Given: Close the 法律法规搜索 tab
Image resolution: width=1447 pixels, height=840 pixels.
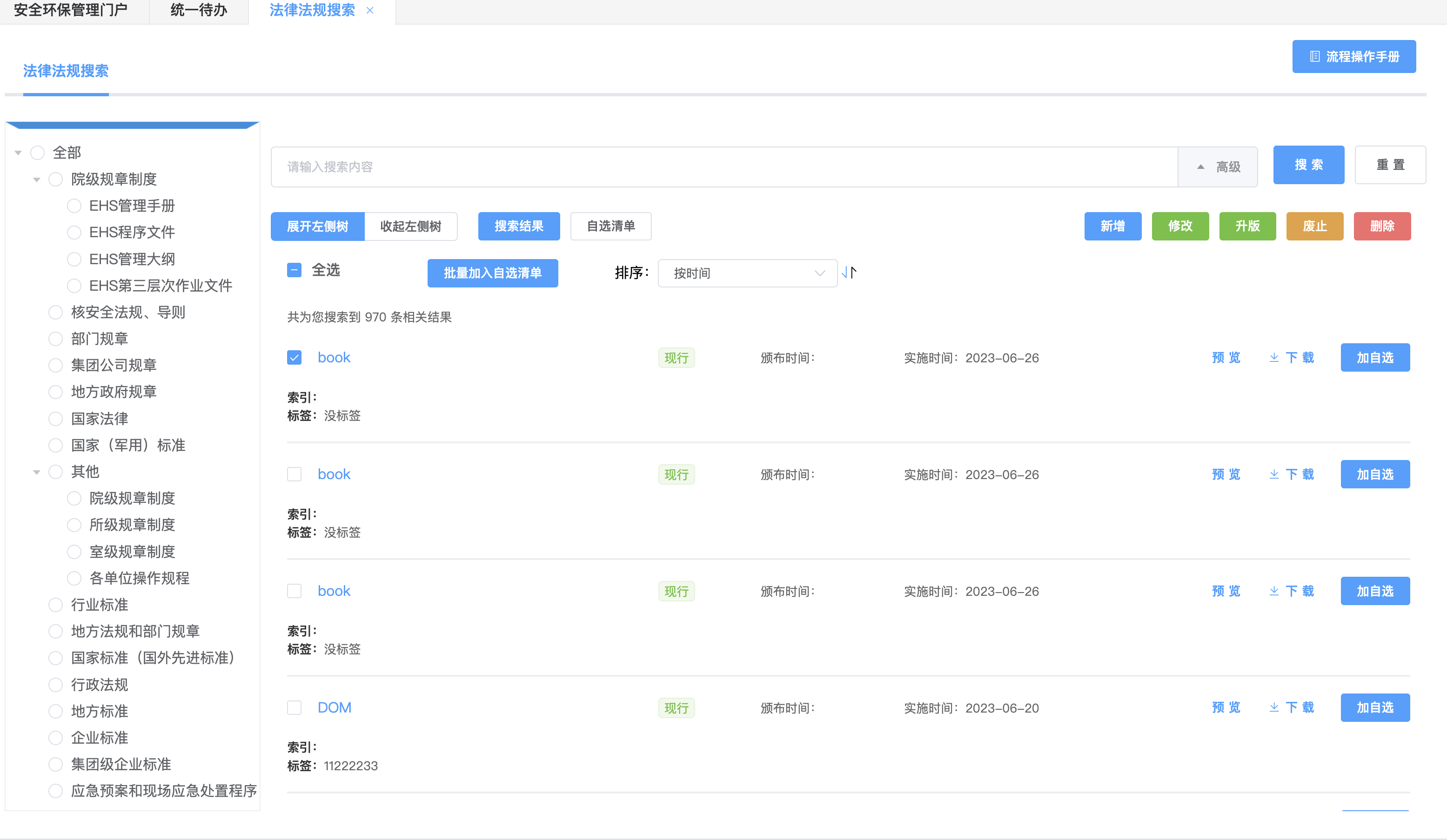Looking at the screenshot, I should coord(370,10).
